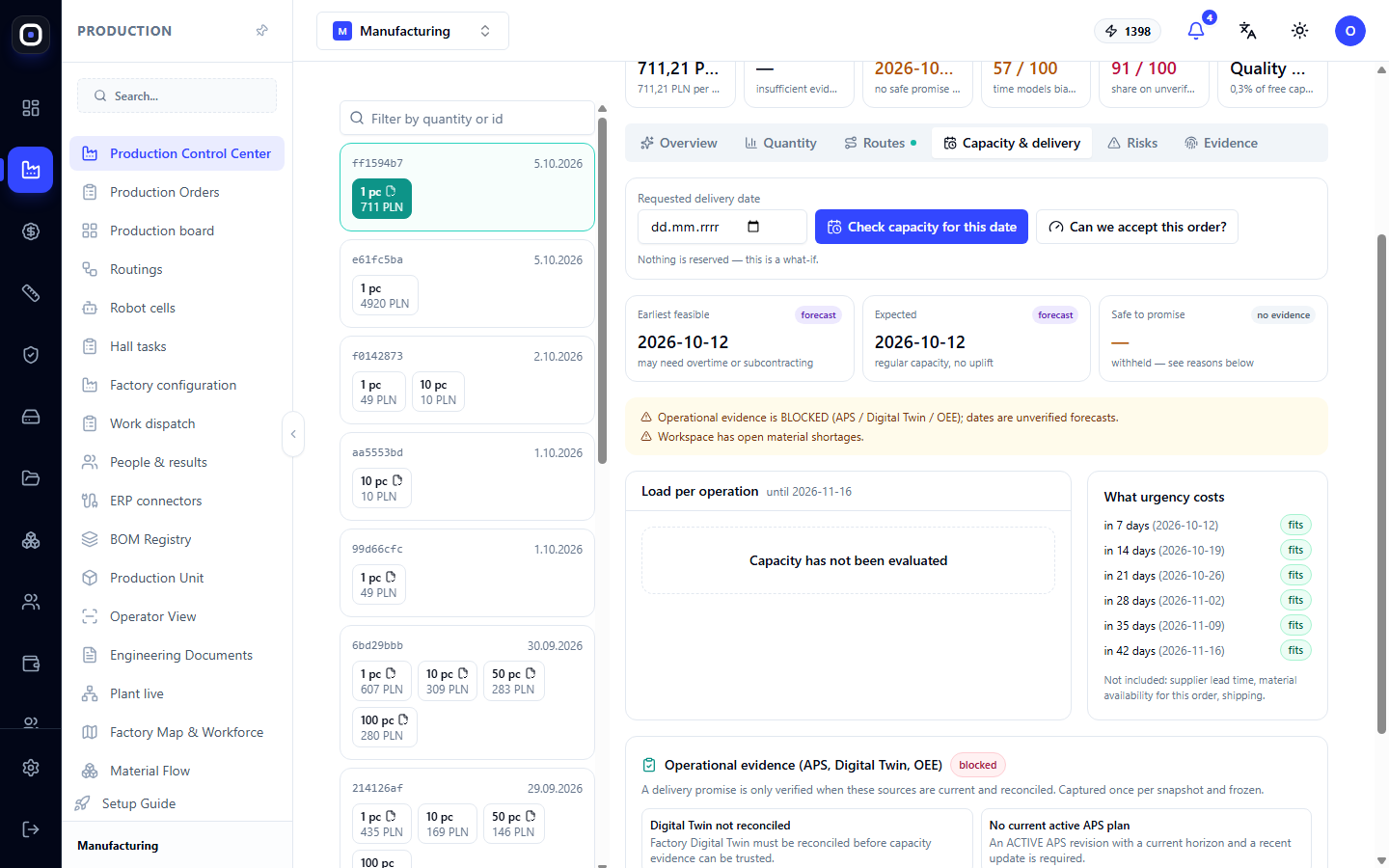Open the wallet icon in left rail
Viewport: 1389px width, 868px height.
pos(31,664)
